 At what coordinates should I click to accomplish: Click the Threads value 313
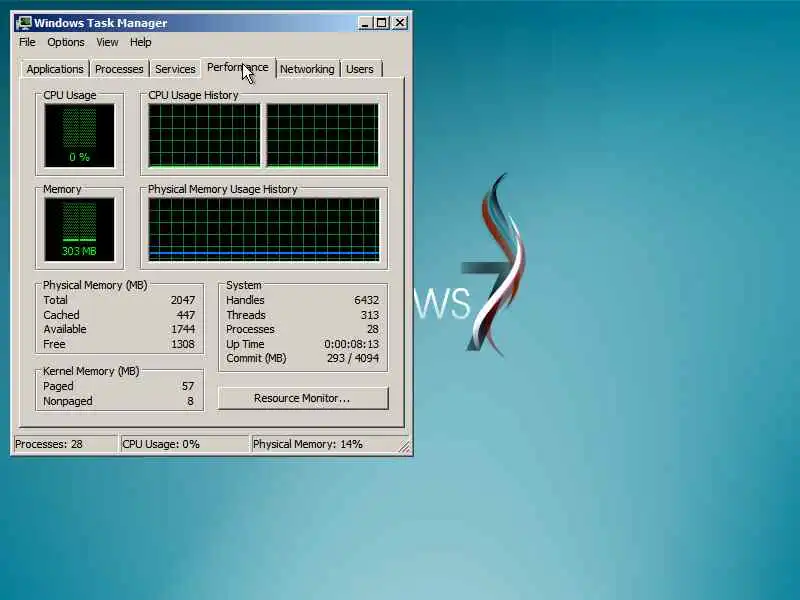click(369, 315)
